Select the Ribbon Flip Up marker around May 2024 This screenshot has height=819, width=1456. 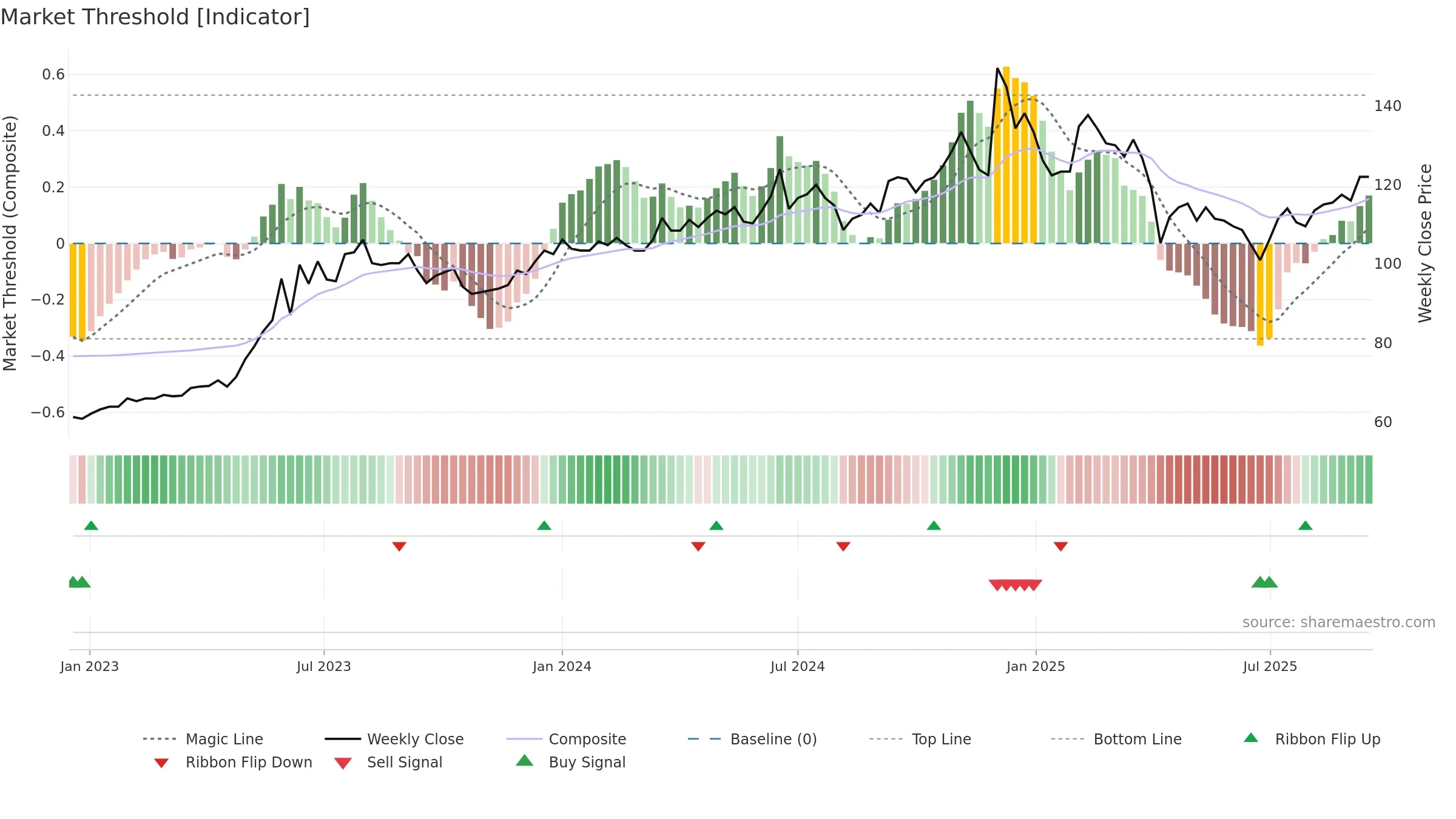tap(716, 525)
